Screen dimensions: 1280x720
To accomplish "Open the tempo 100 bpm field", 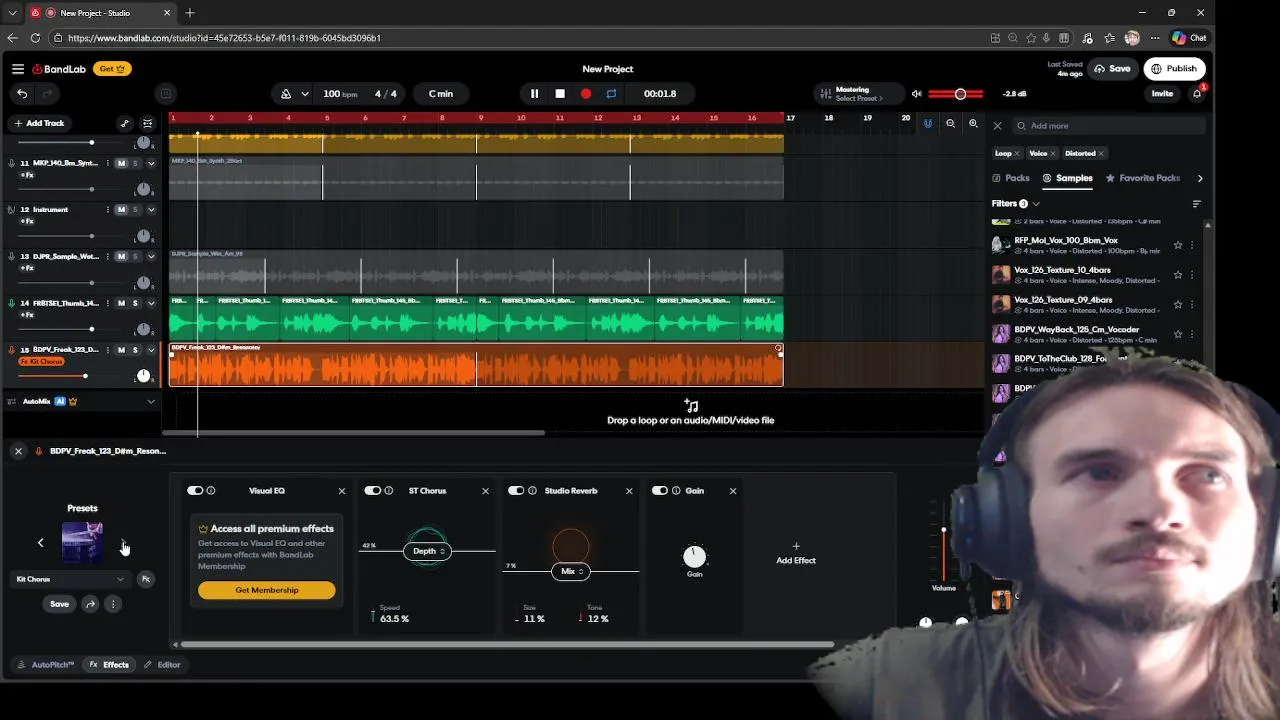I will [340, 94].
